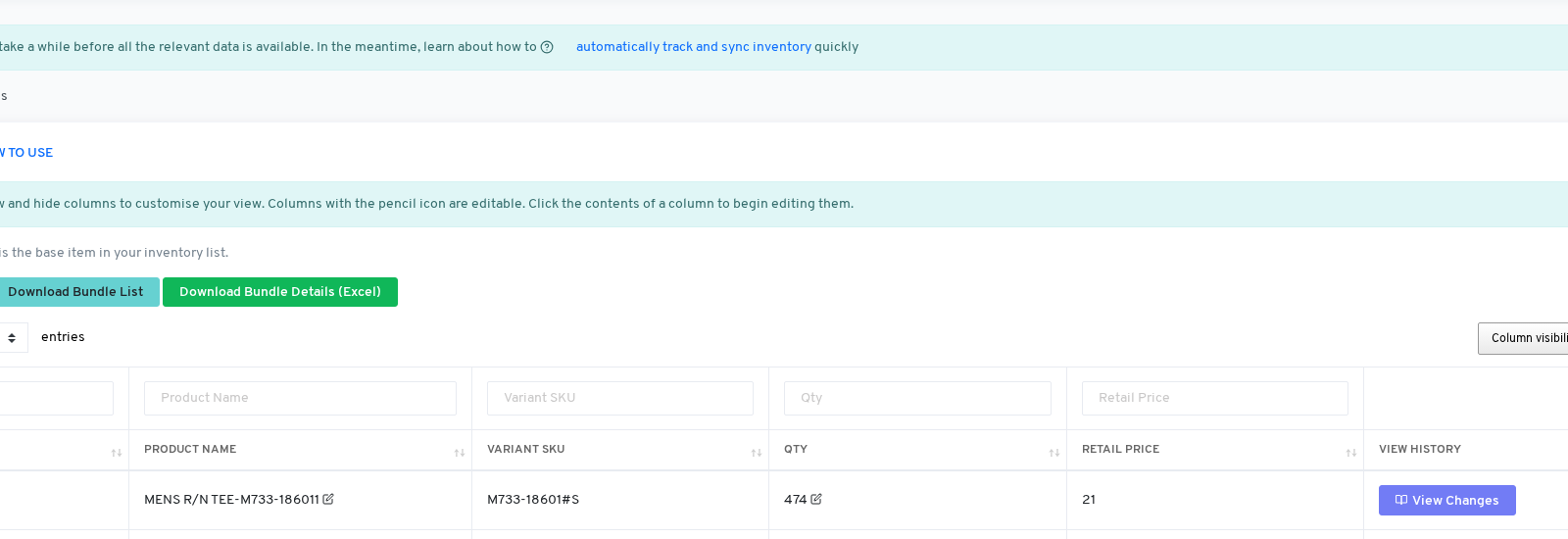The height and width of the screenshot is (539, 1568).
Task: Open the Column visibility dropdown
Action: point(1523,338)
